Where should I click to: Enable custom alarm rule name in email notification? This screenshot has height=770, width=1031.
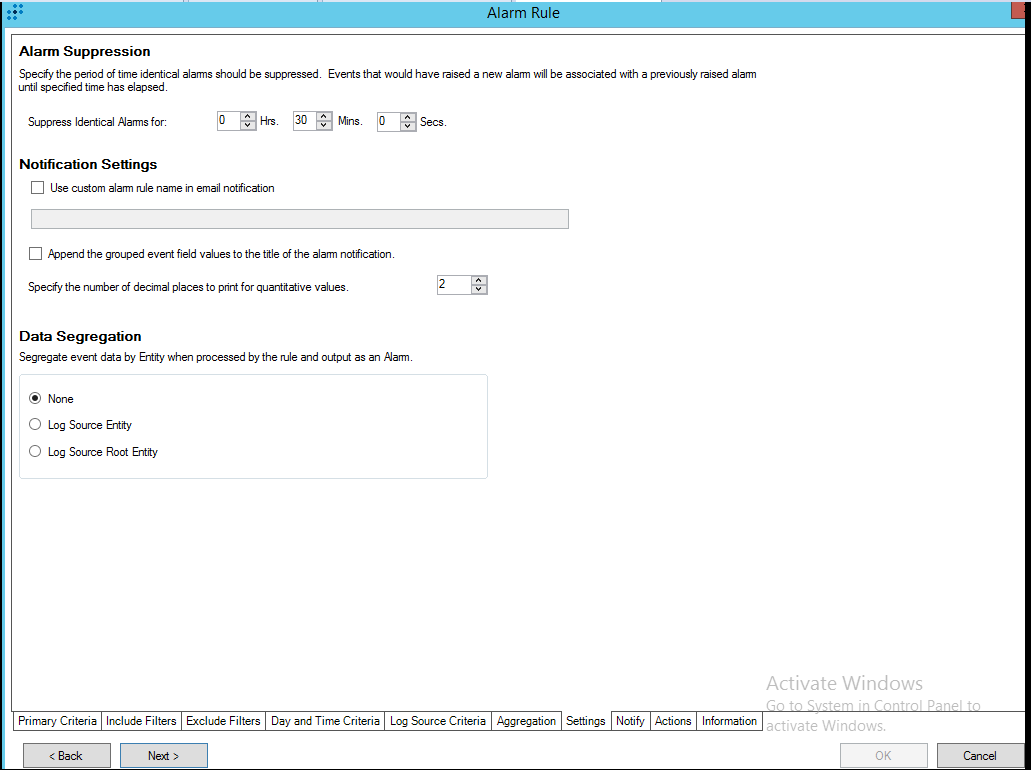[x=36, y=187]
